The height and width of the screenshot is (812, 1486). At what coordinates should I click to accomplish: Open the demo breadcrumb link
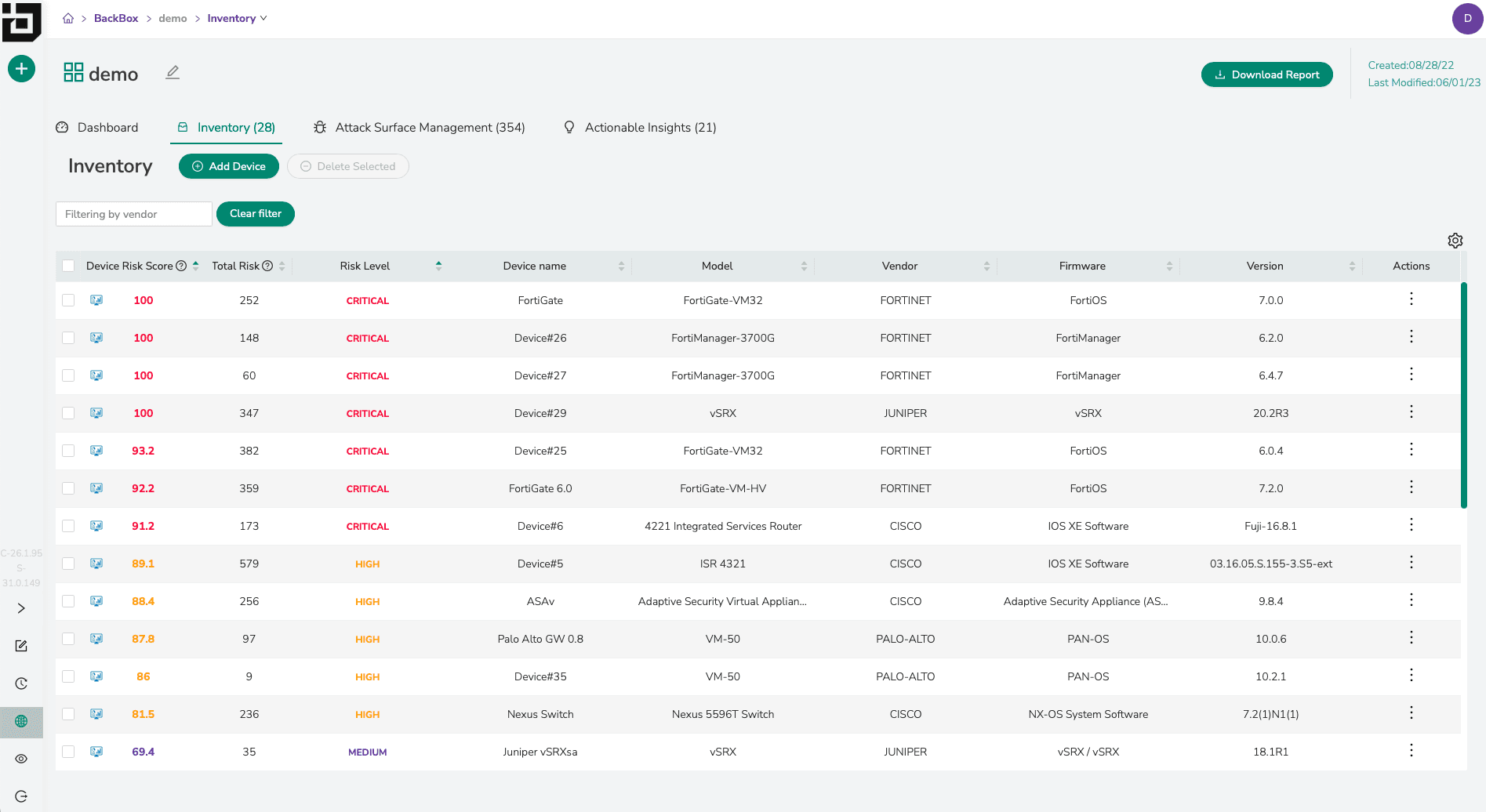click(173, 18)
